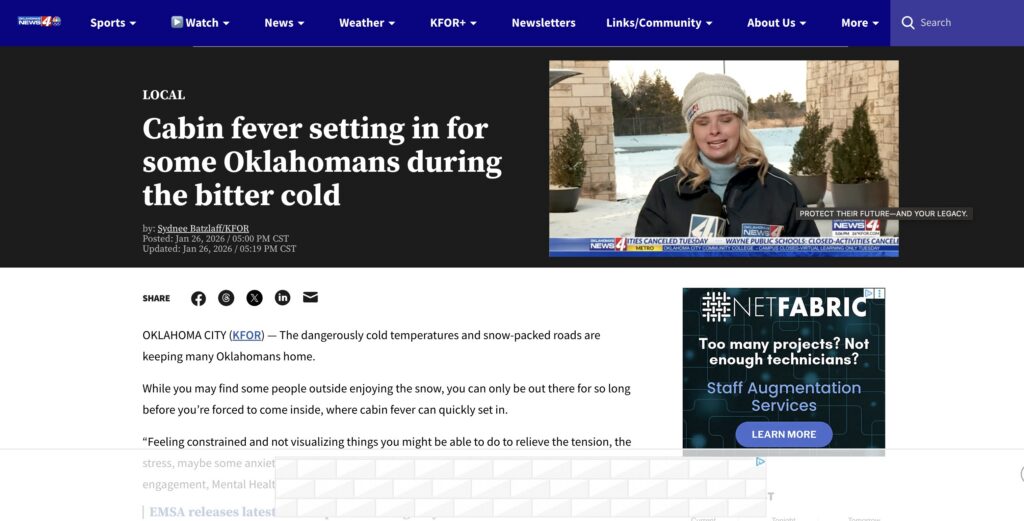Open the Newsletters menu item
This screenshot has width=1024, height=521.
click(x=543, y=23)
